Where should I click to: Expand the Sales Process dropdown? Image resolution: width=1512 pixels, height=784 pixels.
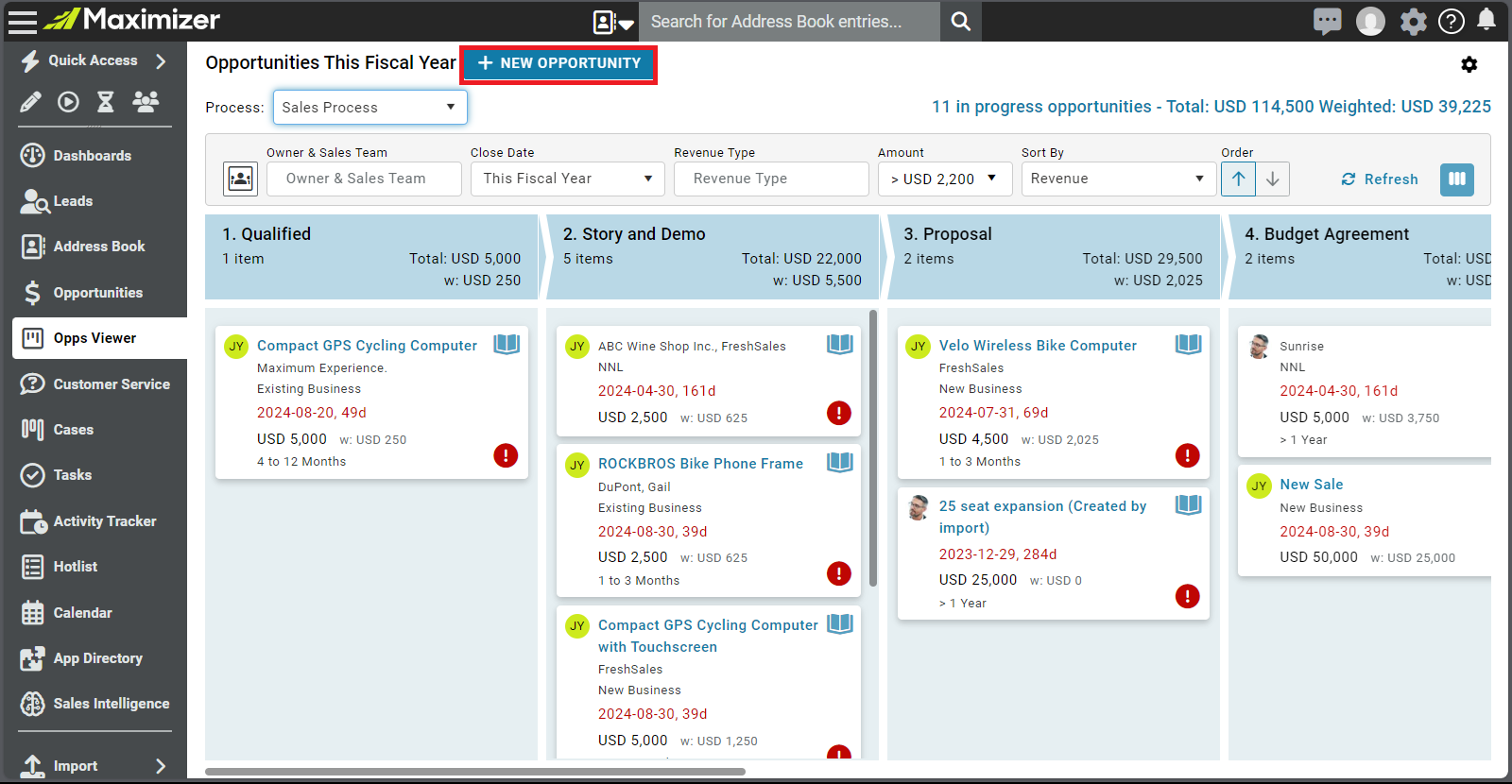click(370, 107)
